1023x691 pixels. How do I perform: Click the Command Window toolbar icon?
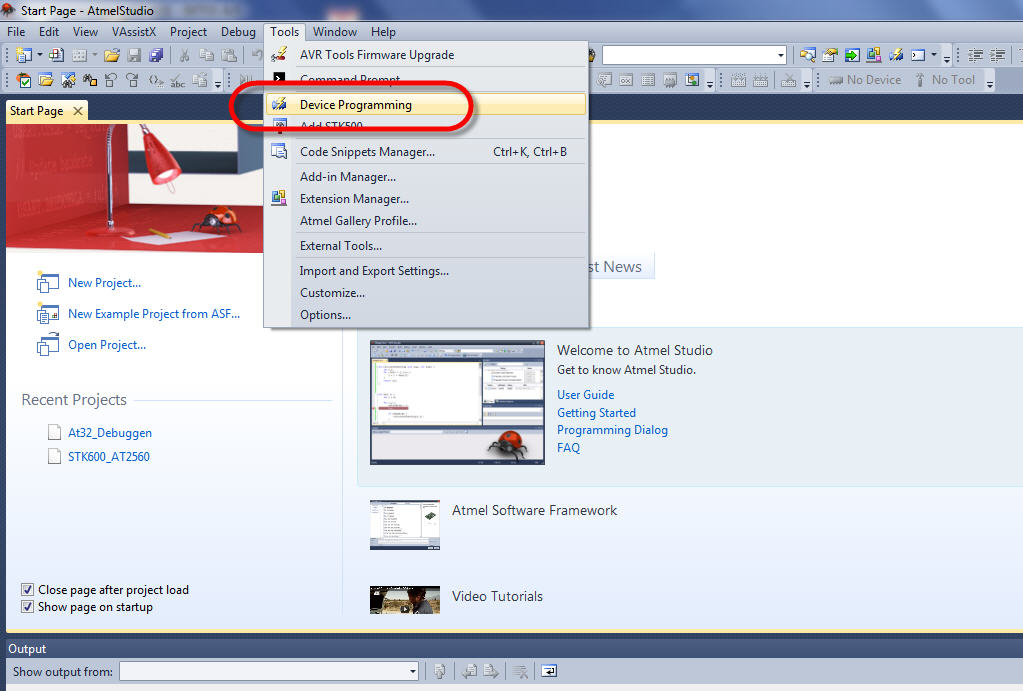click(918, 55)
